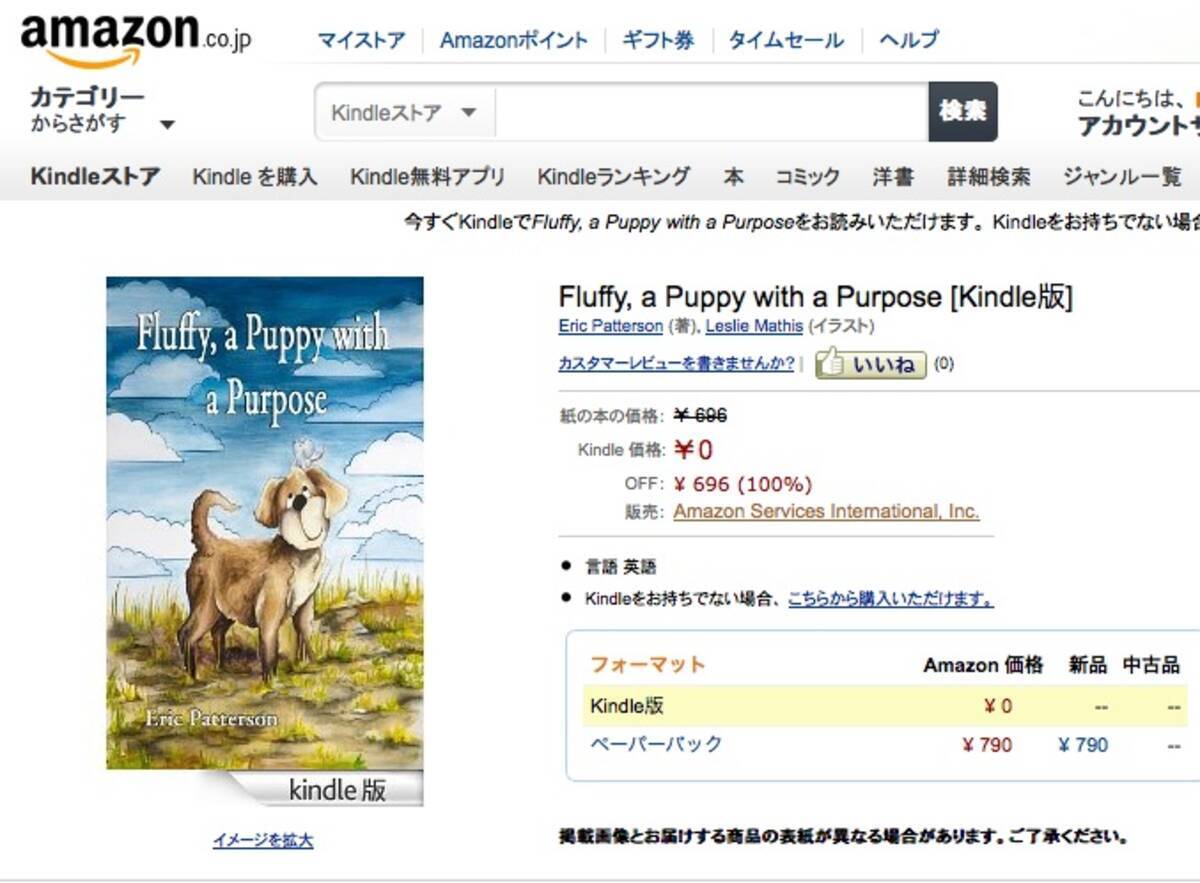1200x883 pixels.
Task: Open the ギフト券 link
Action: coord(657,41)
